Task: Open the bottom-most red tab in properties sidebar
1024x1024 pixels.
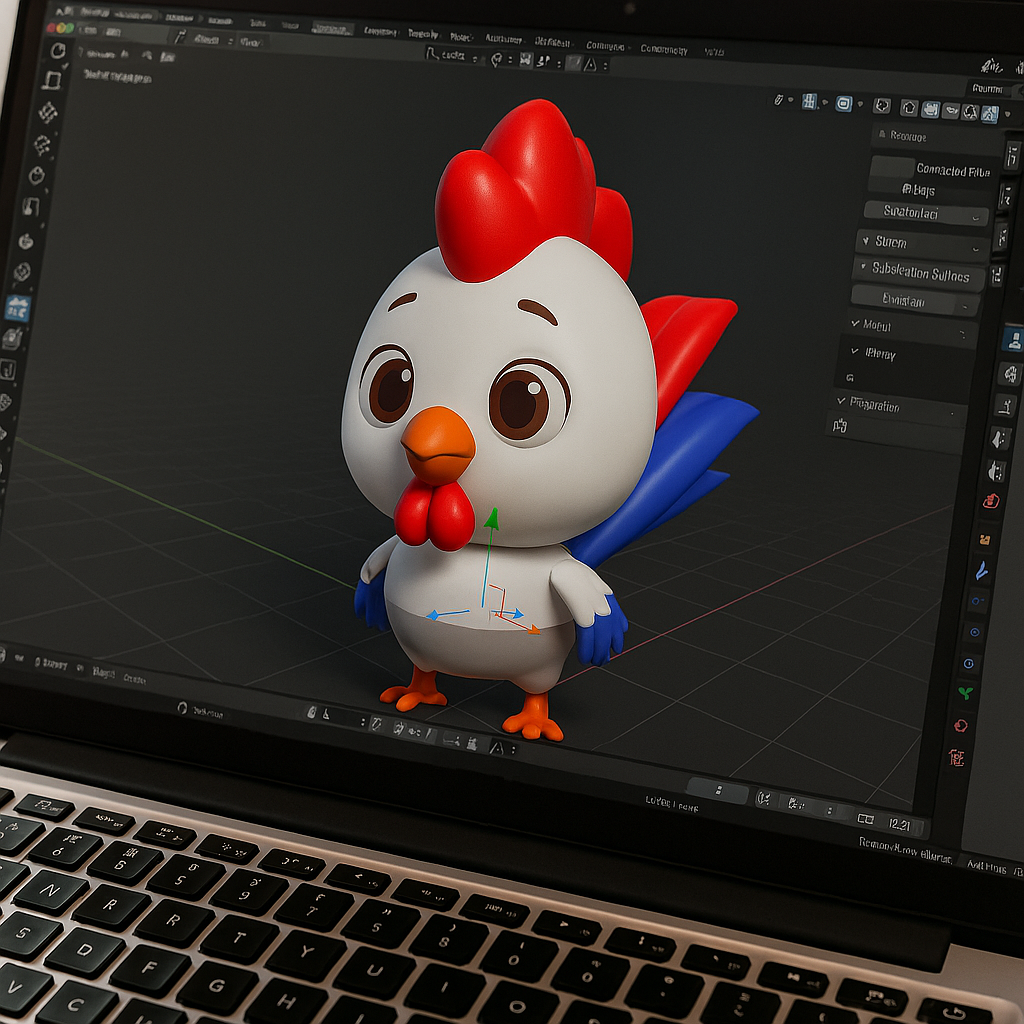Action: [957, 758]
